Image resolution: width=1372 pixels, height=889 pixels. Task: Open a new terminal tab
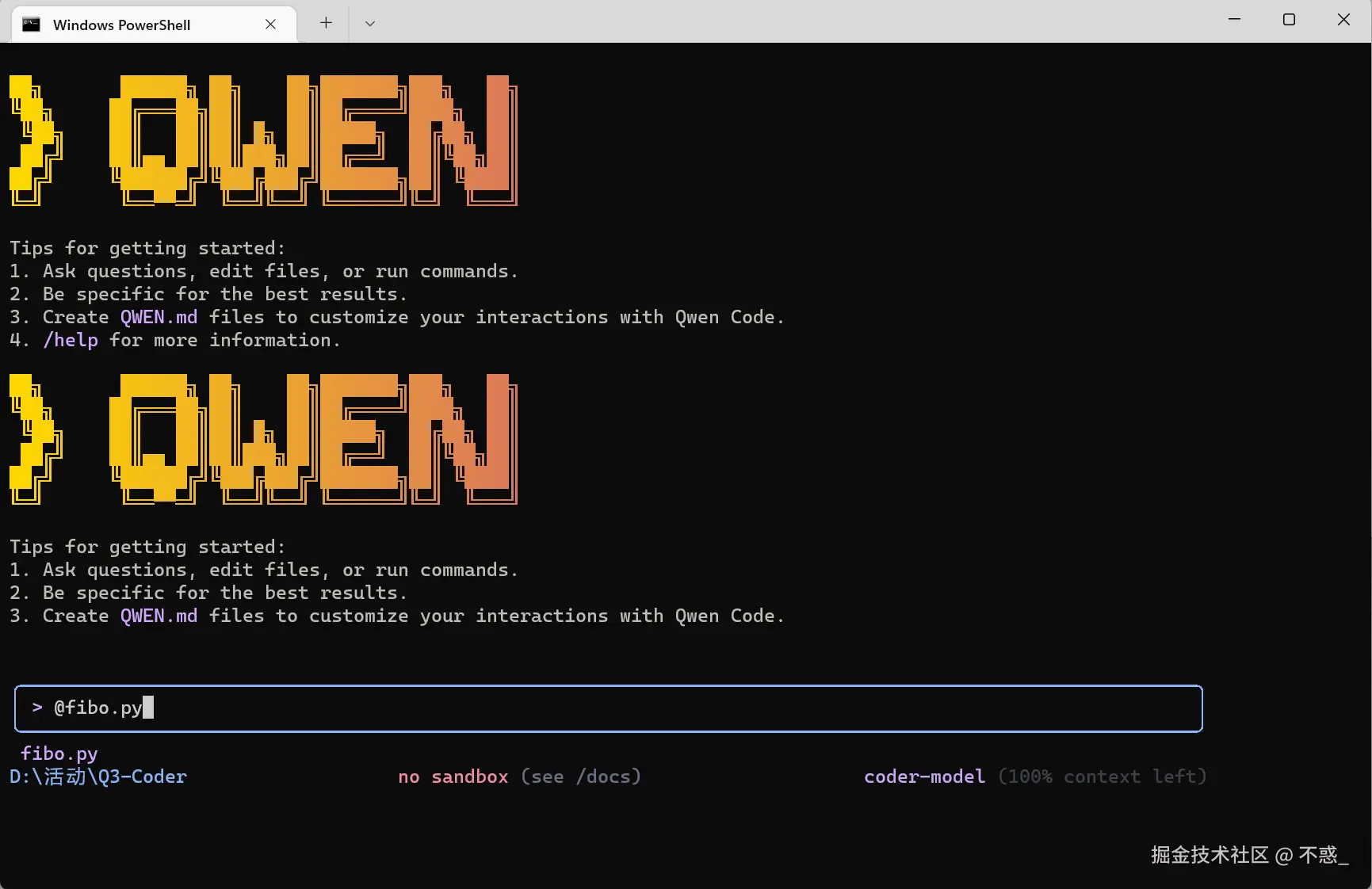point(326,24)
